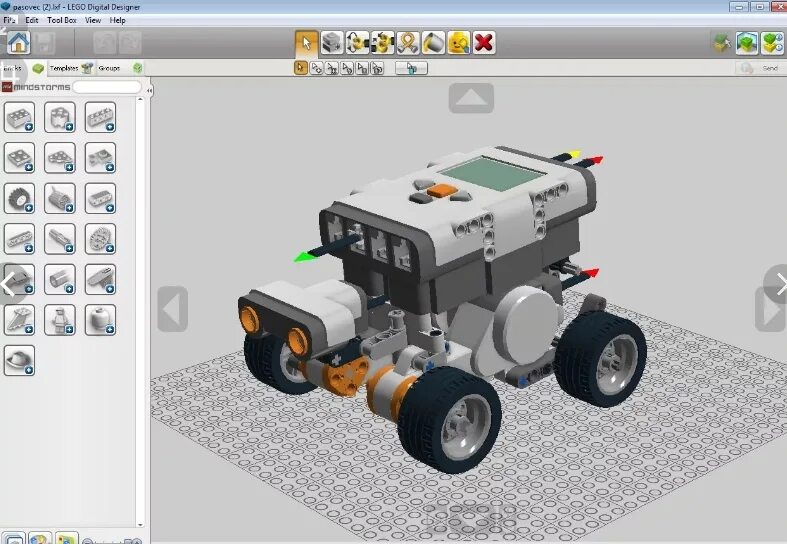Switch to the Groups tab
Viewport: 787px width, 544px height.
point(120,68)
